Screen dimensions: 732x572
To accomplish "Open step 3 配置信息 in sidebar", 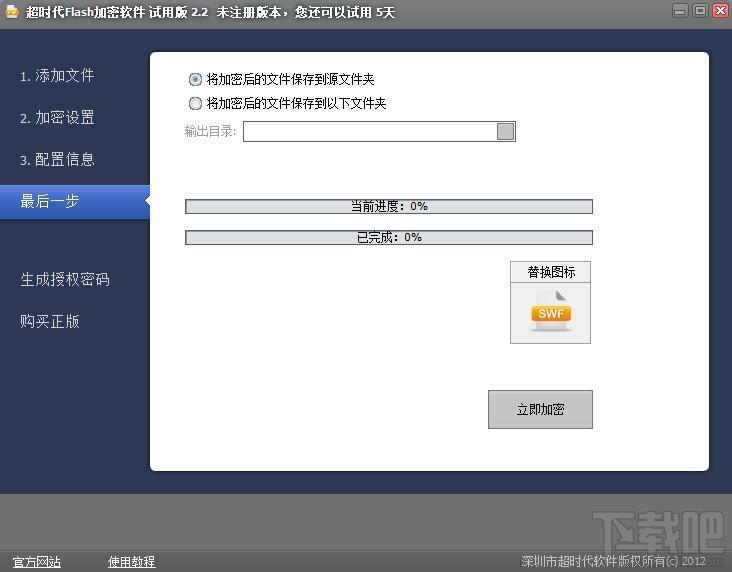I will pos(57,159).
